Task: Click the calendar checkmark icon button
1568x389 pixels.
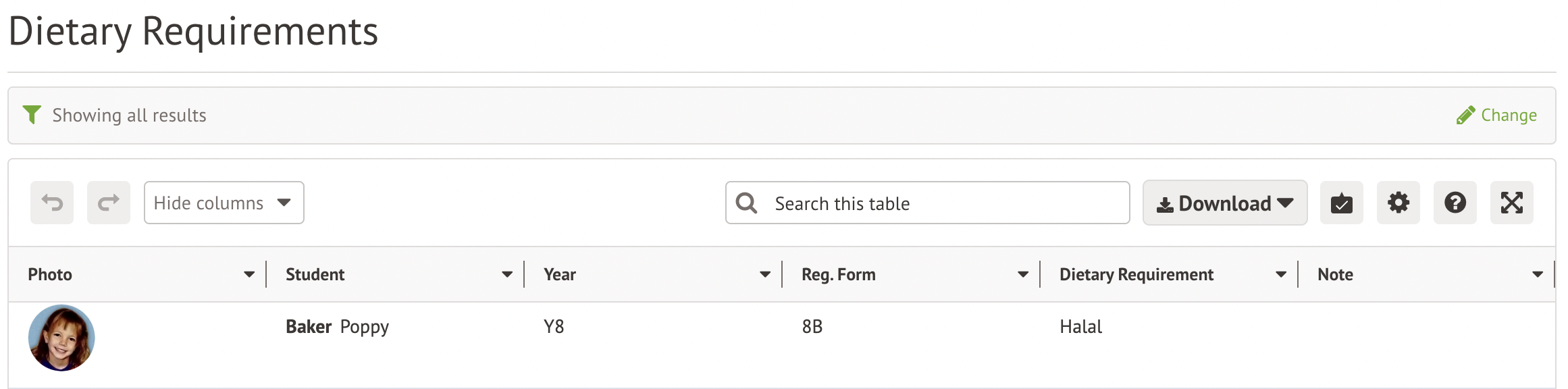Action: [1341, 203]
